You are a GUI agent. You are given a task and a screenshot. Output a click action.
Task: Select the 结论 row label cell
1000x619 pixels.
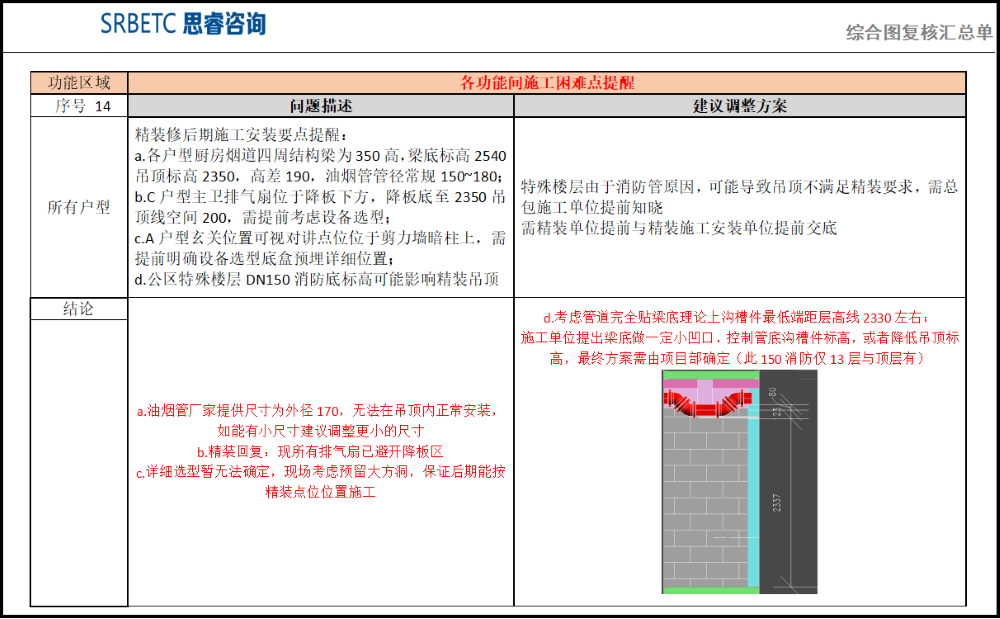79,309
